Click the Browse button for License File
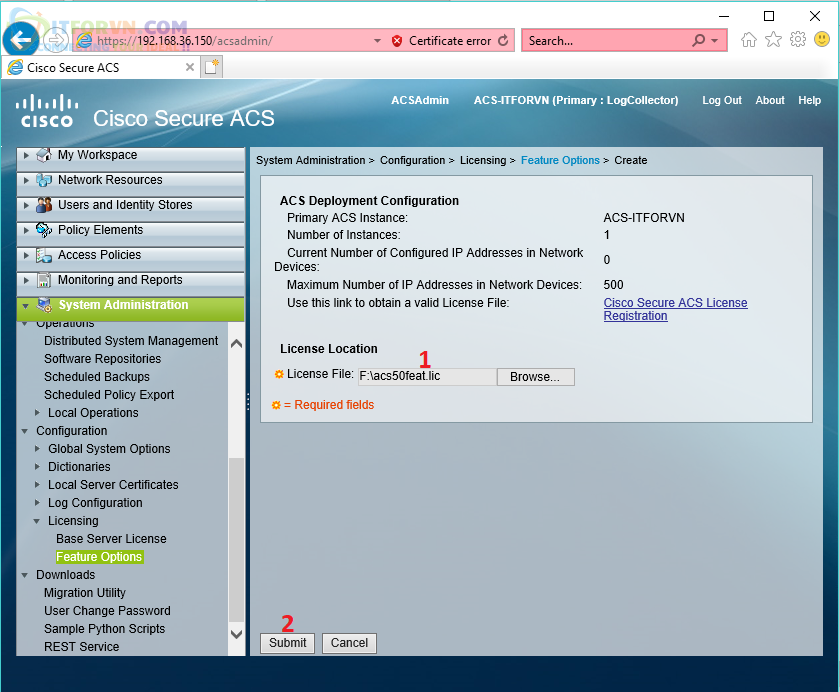The image size is (840, 692). point(535,377)
